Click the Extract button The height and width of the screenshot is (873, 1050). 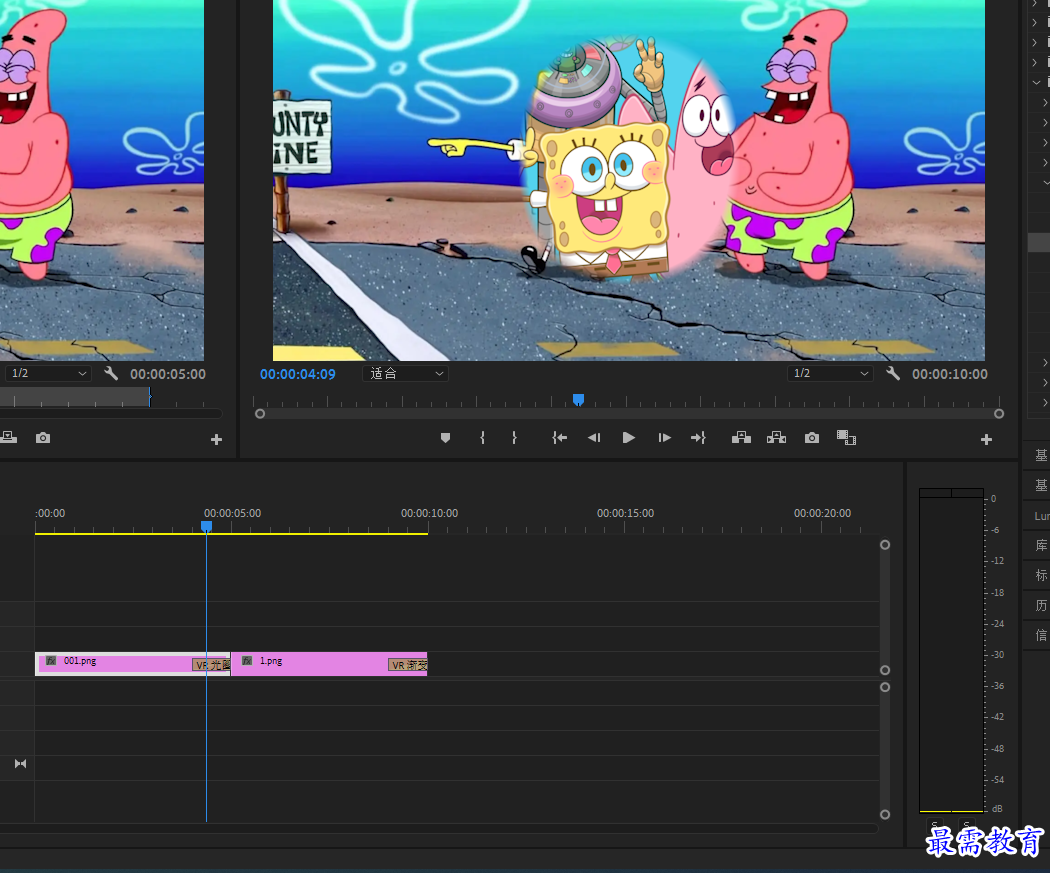[776, 438]
